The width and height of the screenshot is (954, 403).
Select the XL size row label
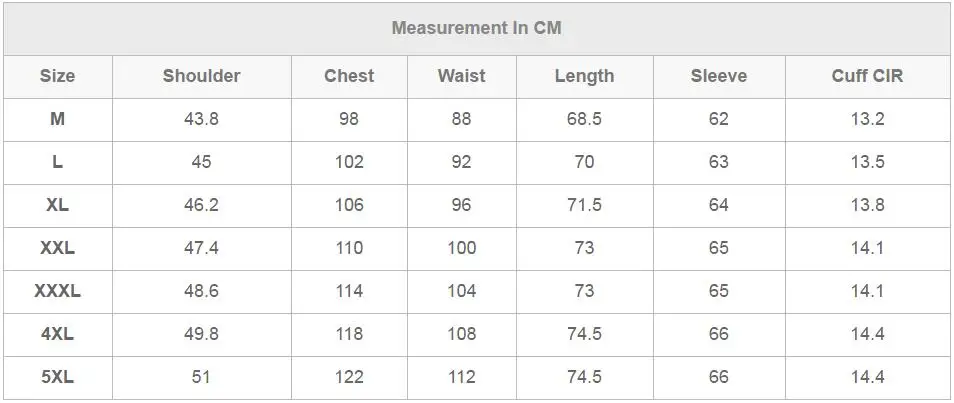57,205
